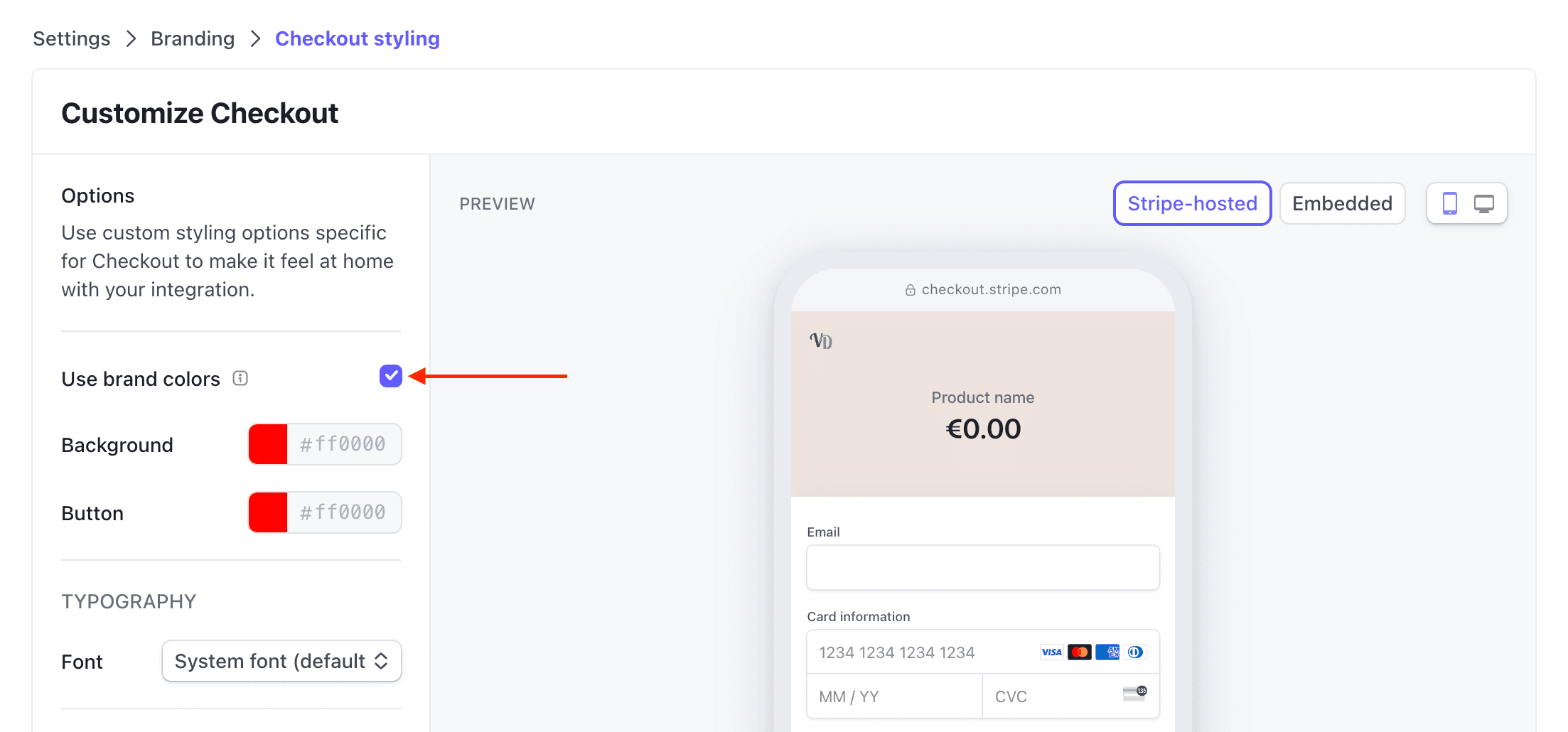Switch preview to mobile device icon
Viewport: 1568px width, 732px height.
(1449, 204)
